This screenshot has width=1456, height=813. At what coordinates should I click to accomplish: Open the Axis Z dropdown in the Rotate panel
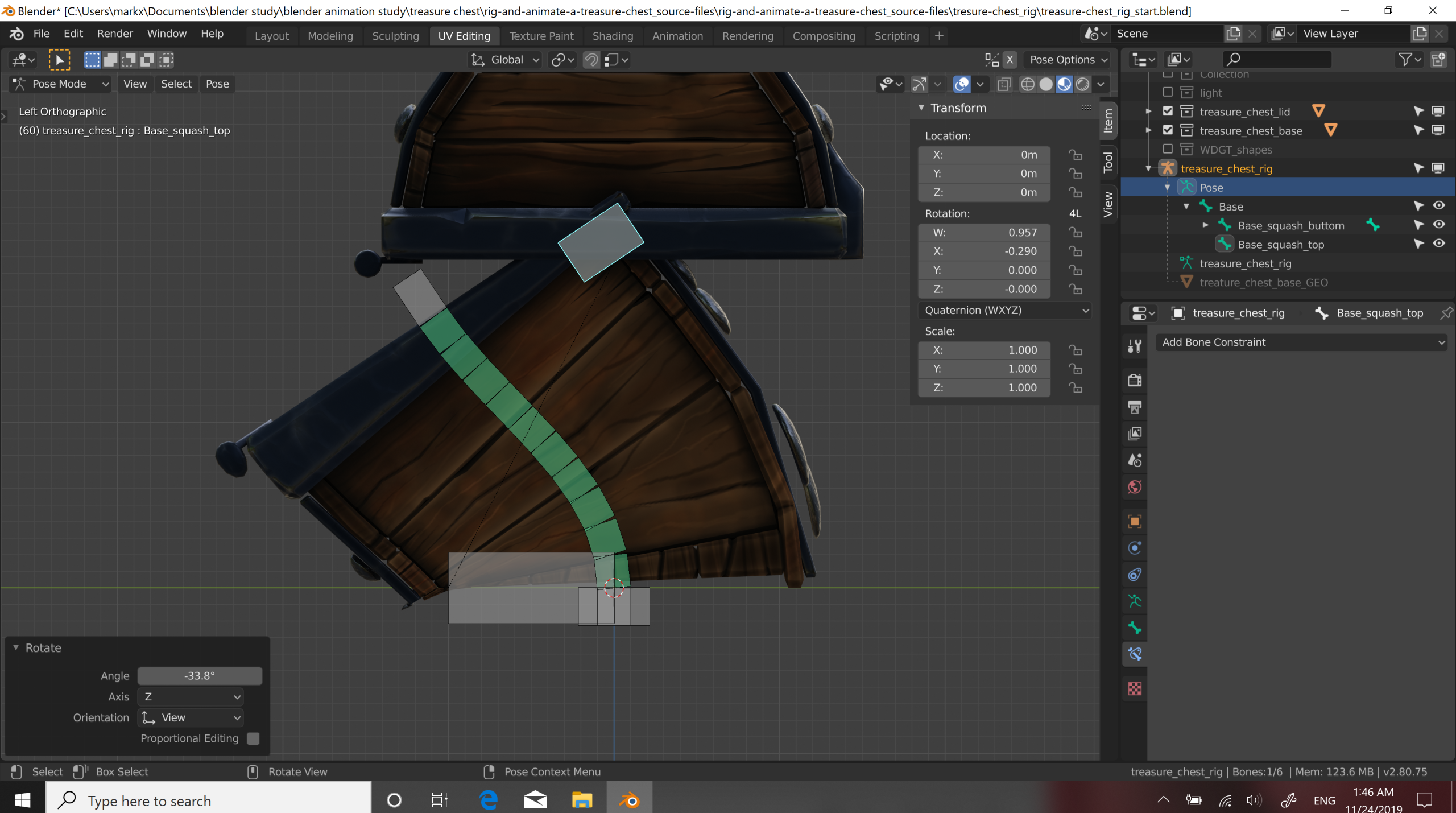coord(191,697)
